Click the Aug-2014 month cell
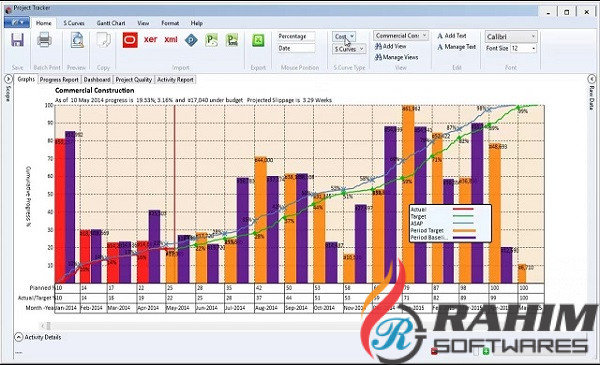The width and height of the screenshot is (600, 365). [268, 308]
